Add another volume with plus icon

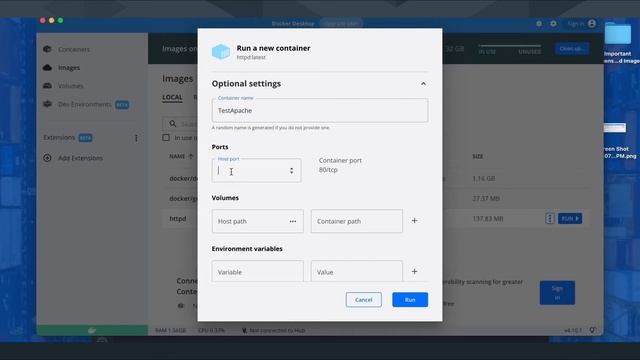click(x=414, y=221)
